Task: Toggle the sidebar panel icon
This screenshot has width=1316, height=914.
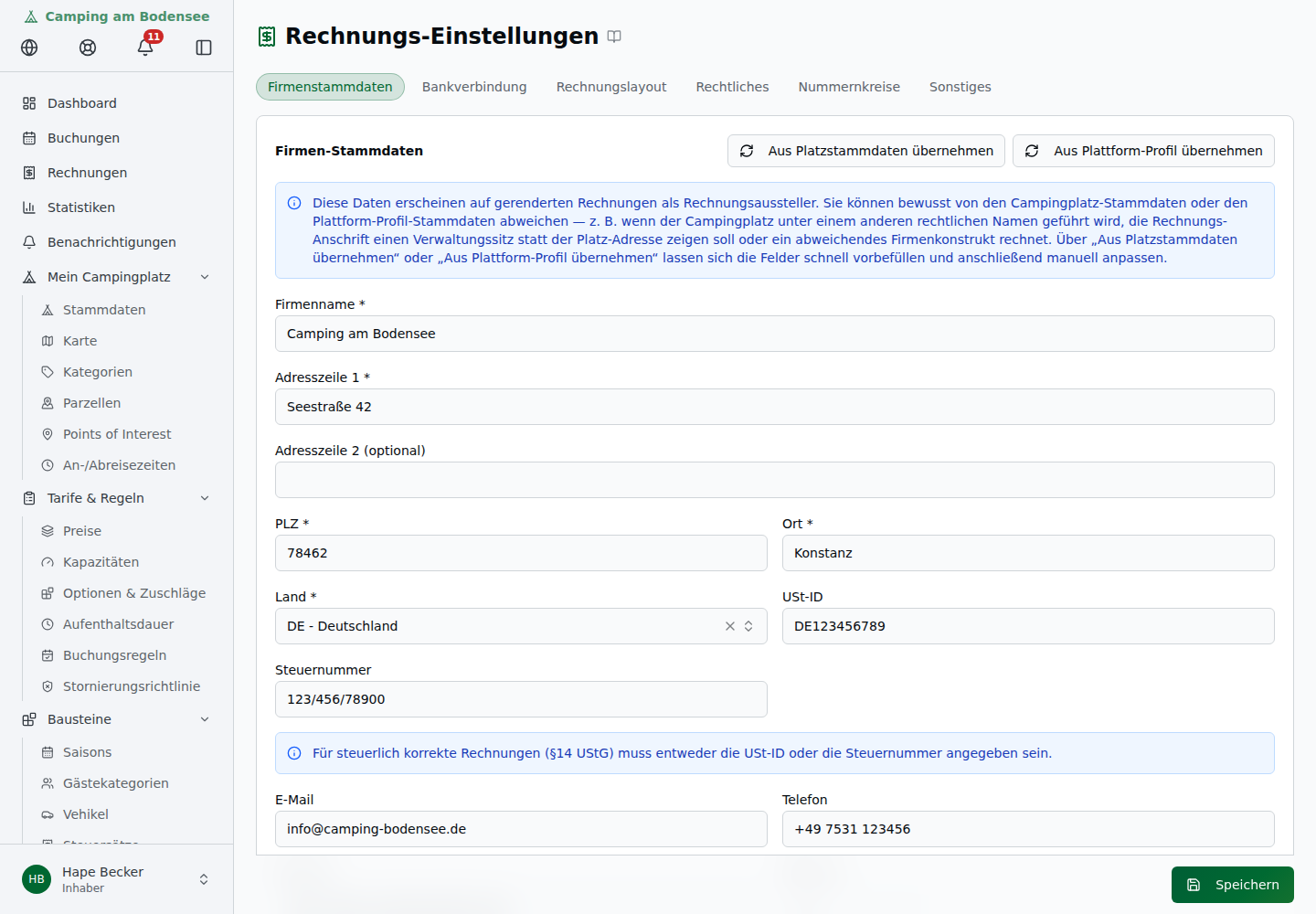Action: [x=204, y=48]
